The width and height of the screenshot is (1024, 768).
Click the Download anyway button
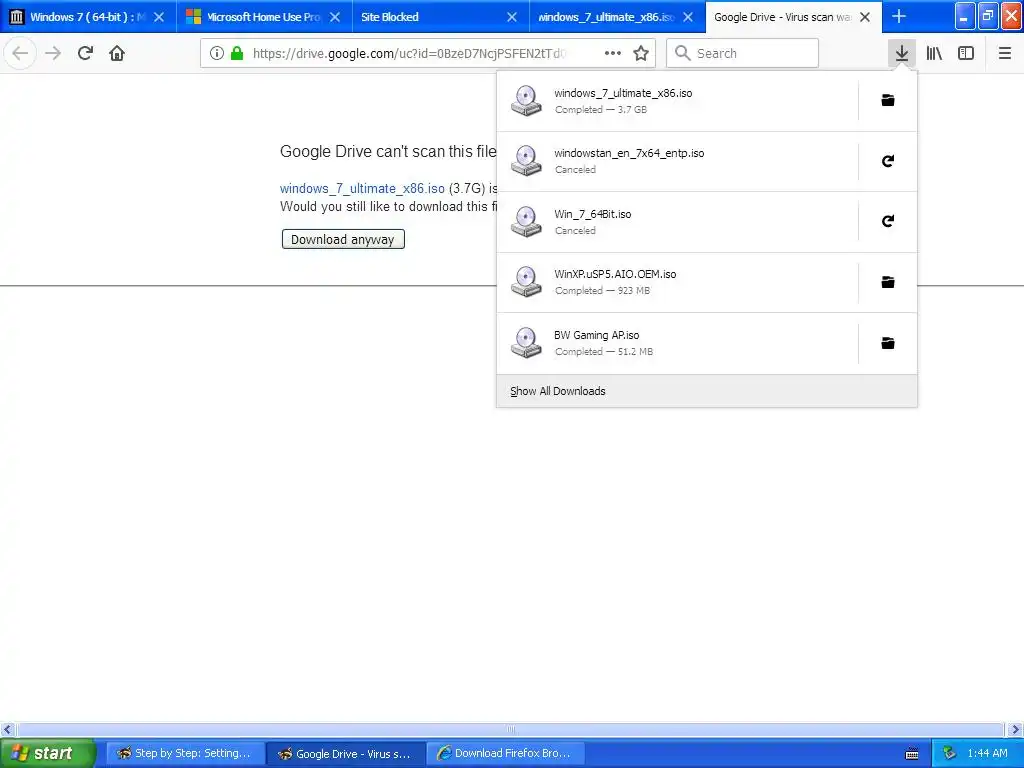343,239
